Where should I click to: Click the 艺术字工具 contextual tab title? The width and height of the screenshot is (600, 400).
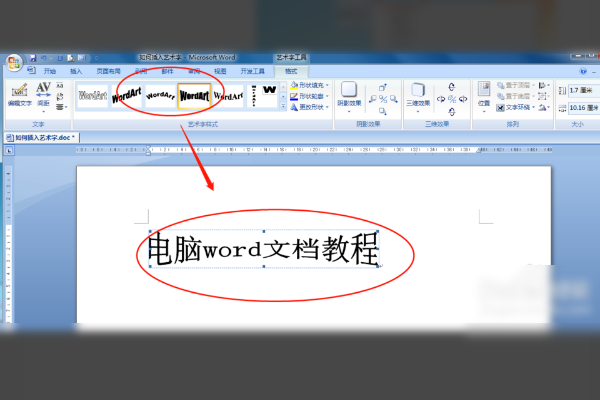point(291,57)
